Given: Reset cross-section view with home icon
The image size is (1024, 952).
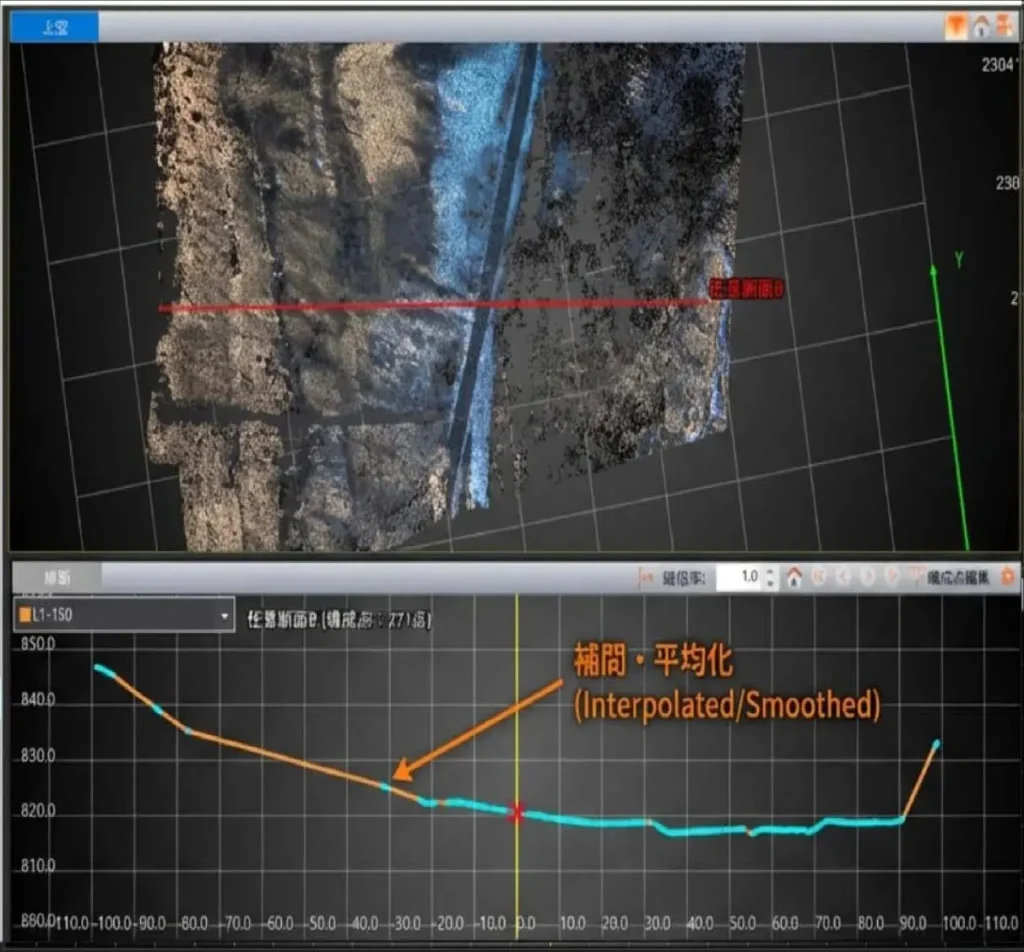Looking at the screenshot, I should (795, 577).
